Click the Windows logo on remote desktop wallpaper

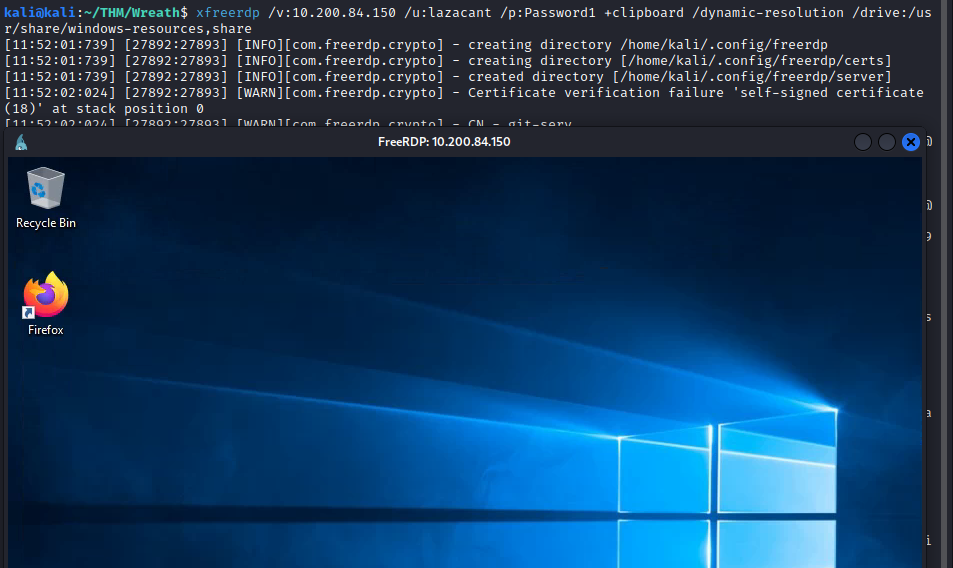pos(728,489)
